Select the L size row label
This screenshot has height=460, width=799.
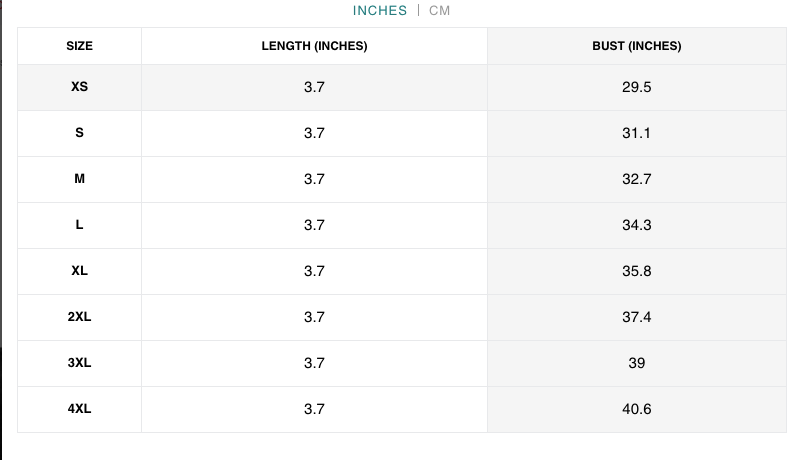pyautogui.click(x=80, y=225)
